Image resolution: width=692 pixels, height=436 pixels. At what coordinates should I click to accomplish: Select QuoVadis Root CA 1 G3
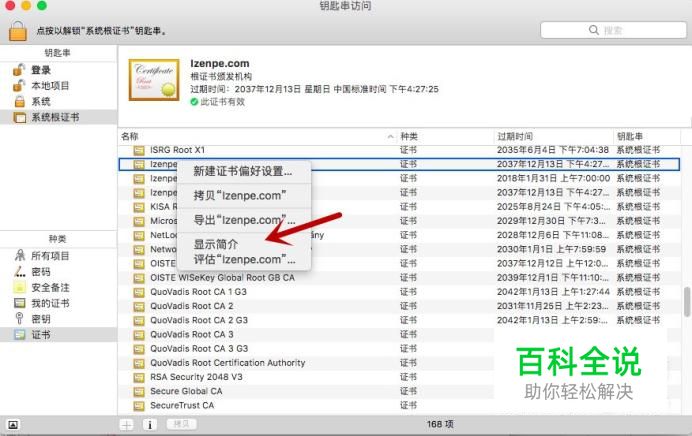coord(399,292)
